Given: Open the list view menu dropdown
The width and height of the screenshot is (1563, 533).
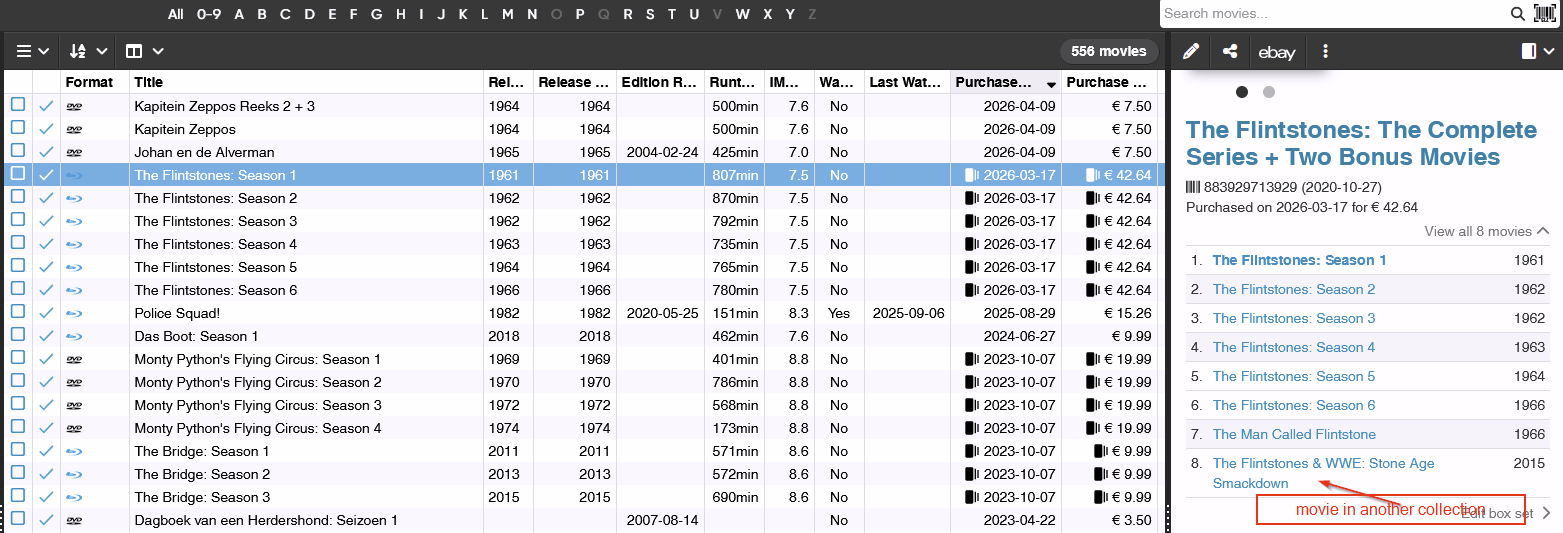Looking at the screenshot, I should point(33,51).
